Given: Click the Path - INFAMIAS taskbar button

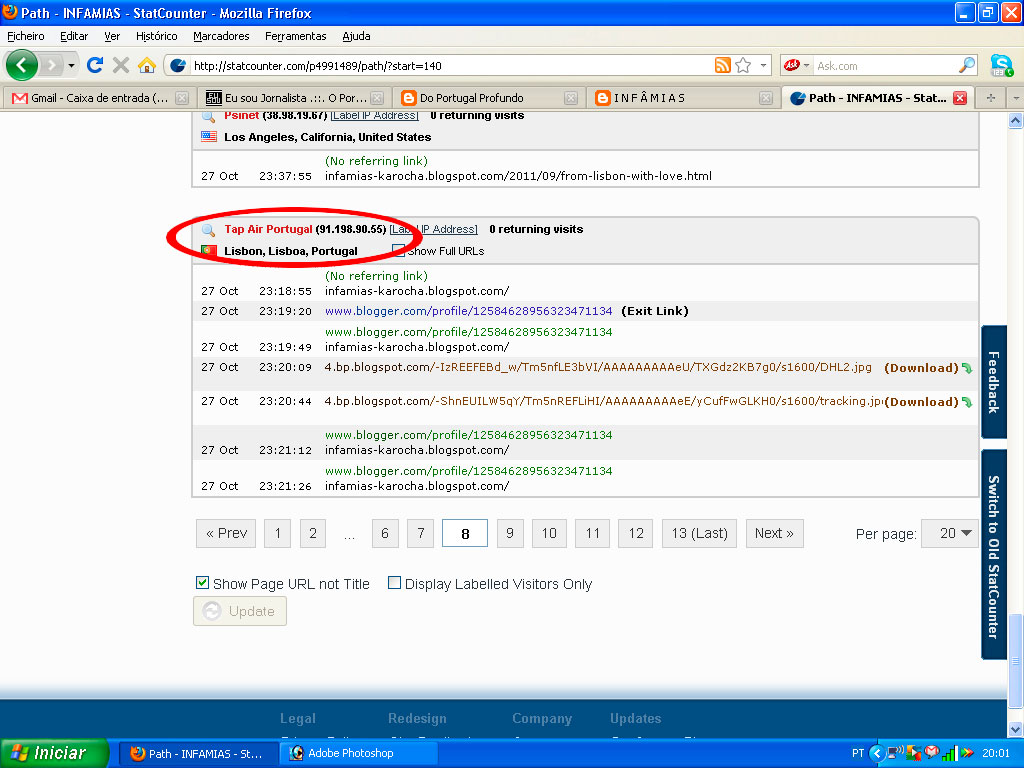Looking at the screenshot, I should point(199,753).
